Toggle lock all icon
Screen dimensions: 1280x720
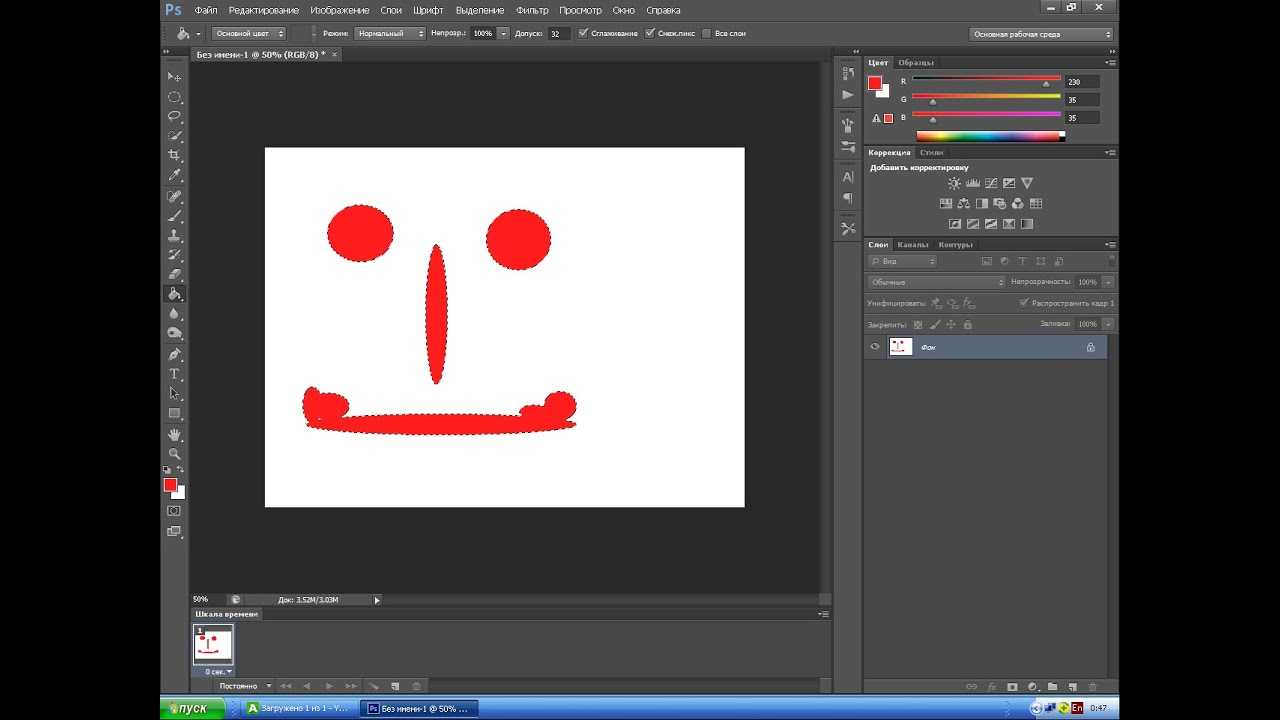click(x=968, y=324)
